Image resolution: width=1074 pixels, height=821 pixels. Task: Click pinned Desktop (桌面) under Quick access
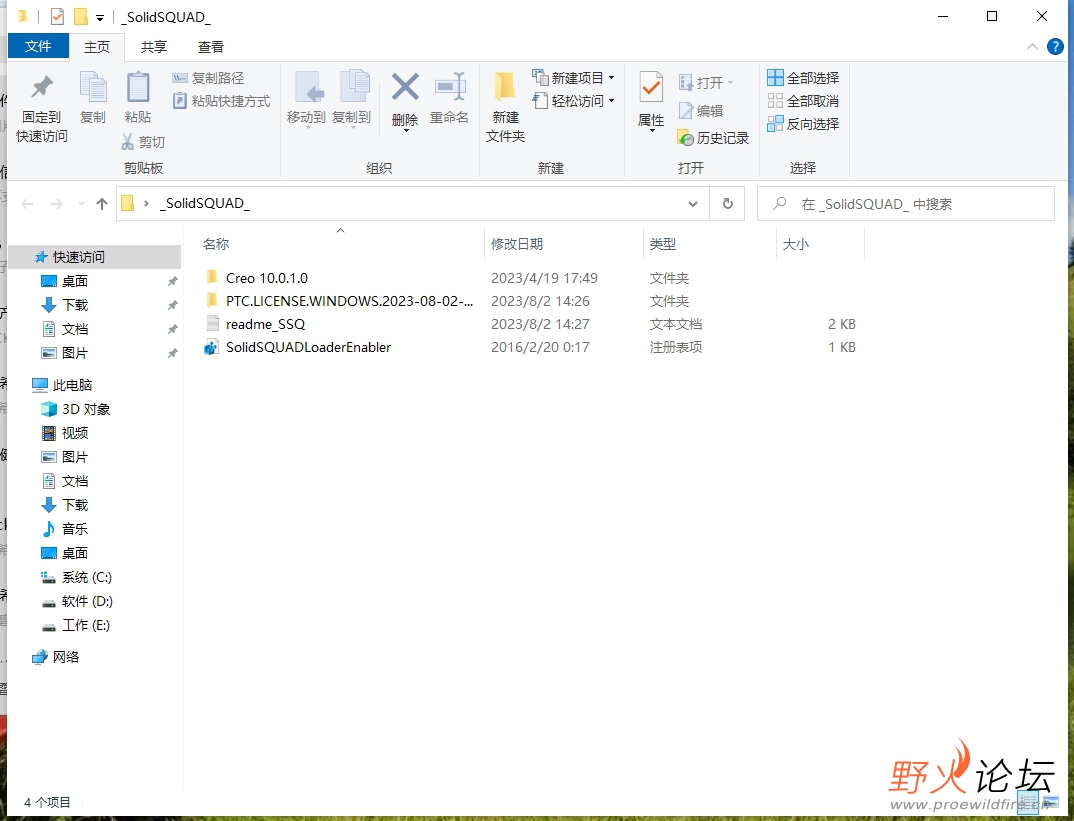(75, 281)
